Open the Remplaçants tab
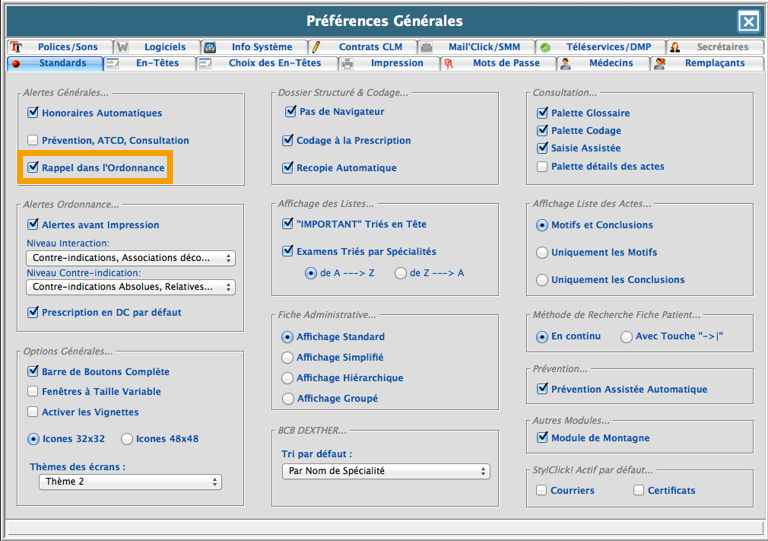The image size is (768, 541). coord(714,63)
